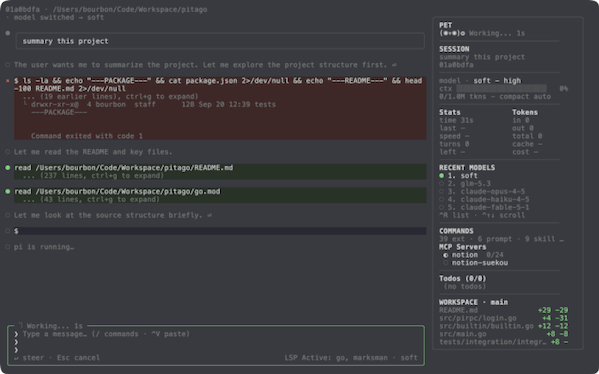Click the empty '$' command line row
This screenshot has height=374, width=599.
point(220,231)
